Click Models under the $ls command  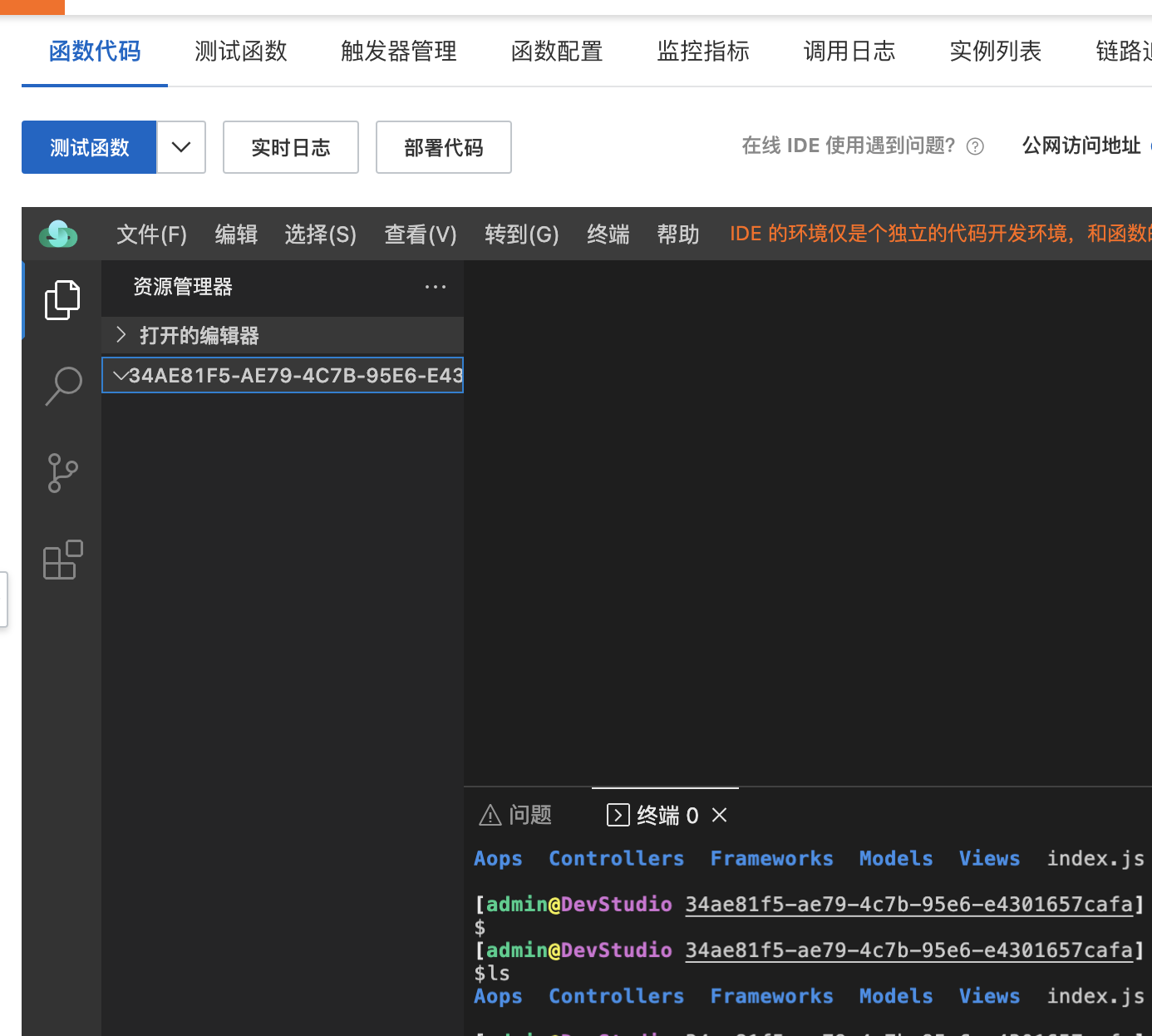[896, 996]
